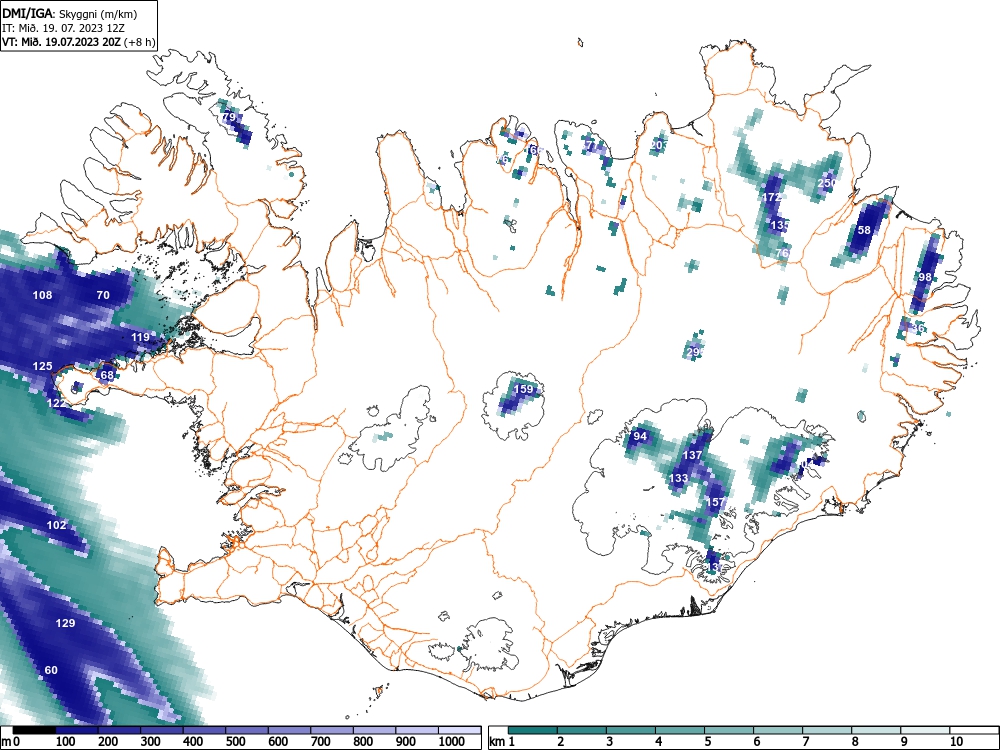Click the '7' label in the km legend
This screenshot has height=750, width=1000.
[x=806, y=742]
